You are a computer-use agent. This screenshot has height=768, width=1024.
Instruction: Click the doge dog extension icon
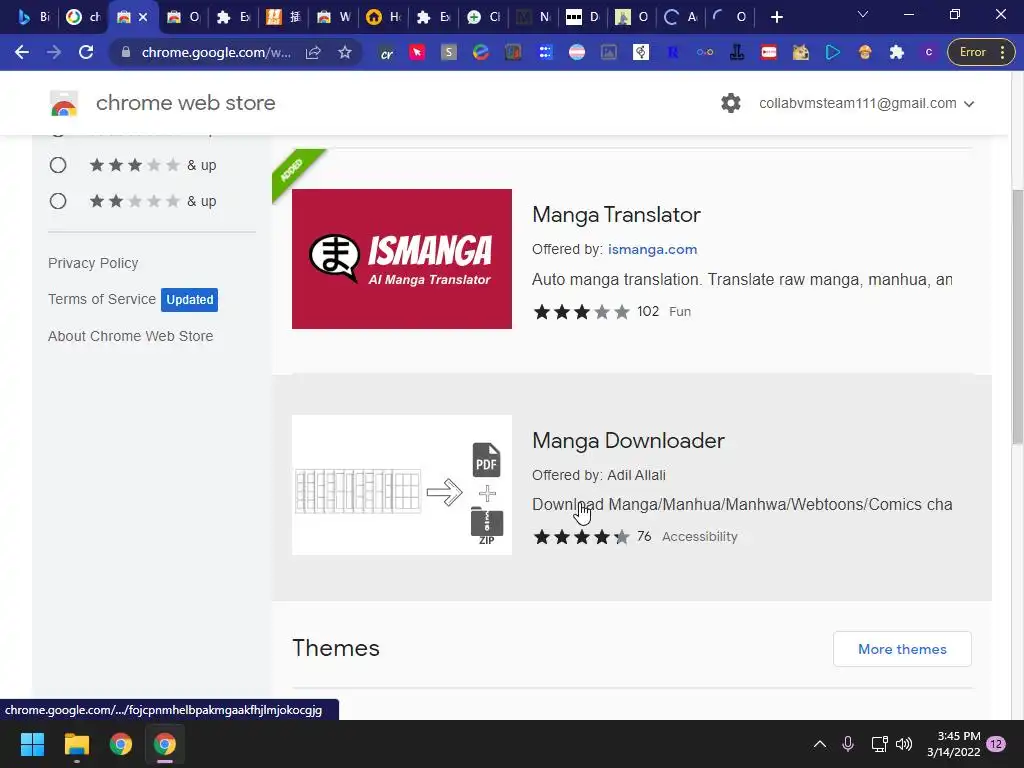point(801,52)
